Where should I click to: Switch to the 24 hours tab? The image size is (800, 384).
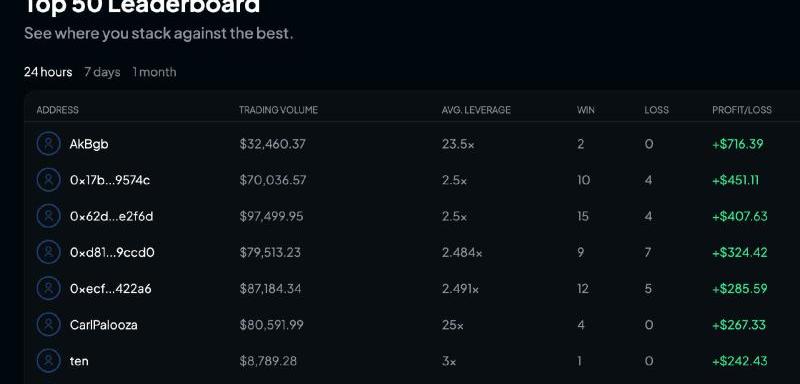coord(48,72)
